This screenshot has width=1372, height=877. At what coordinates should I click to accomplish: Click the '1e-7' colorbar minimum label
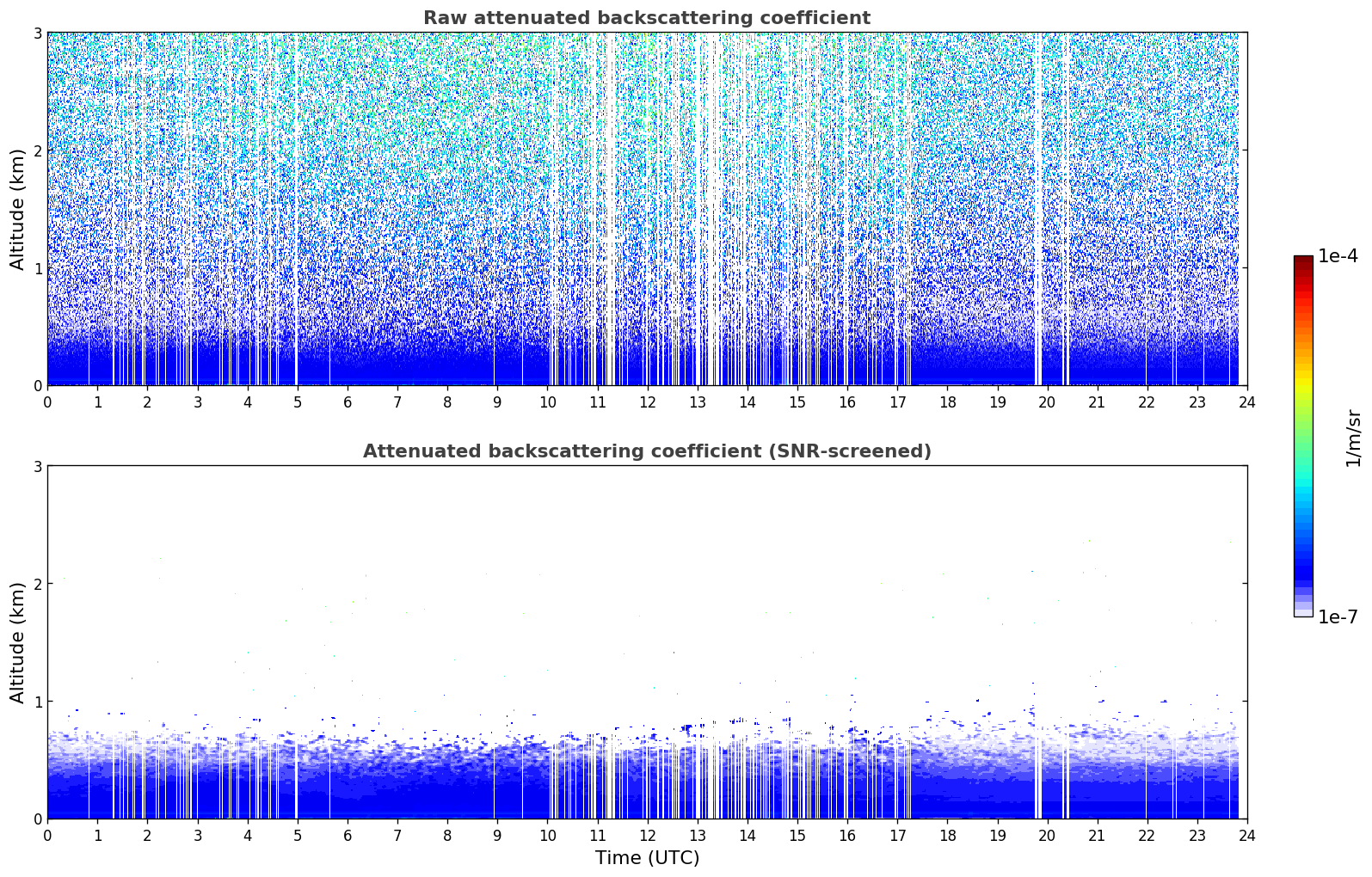pyautogui.click(x=1338, y=617)
